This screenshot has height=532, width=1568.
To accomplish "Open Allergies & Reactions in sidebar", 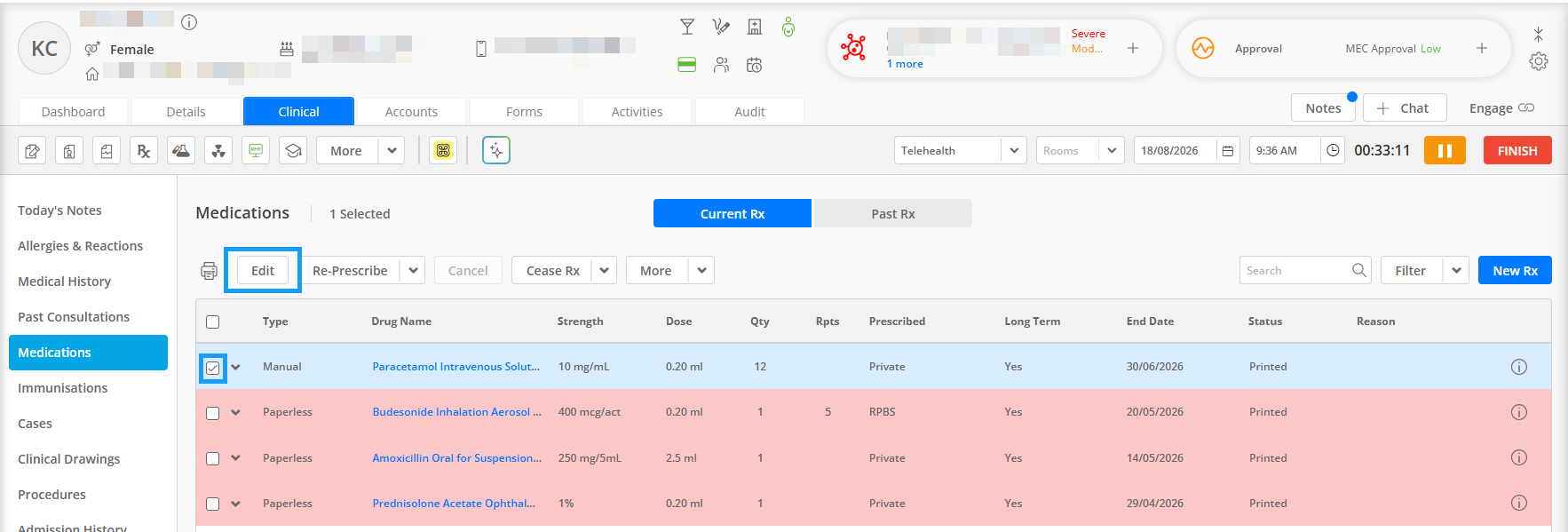I will pos(80,246).
